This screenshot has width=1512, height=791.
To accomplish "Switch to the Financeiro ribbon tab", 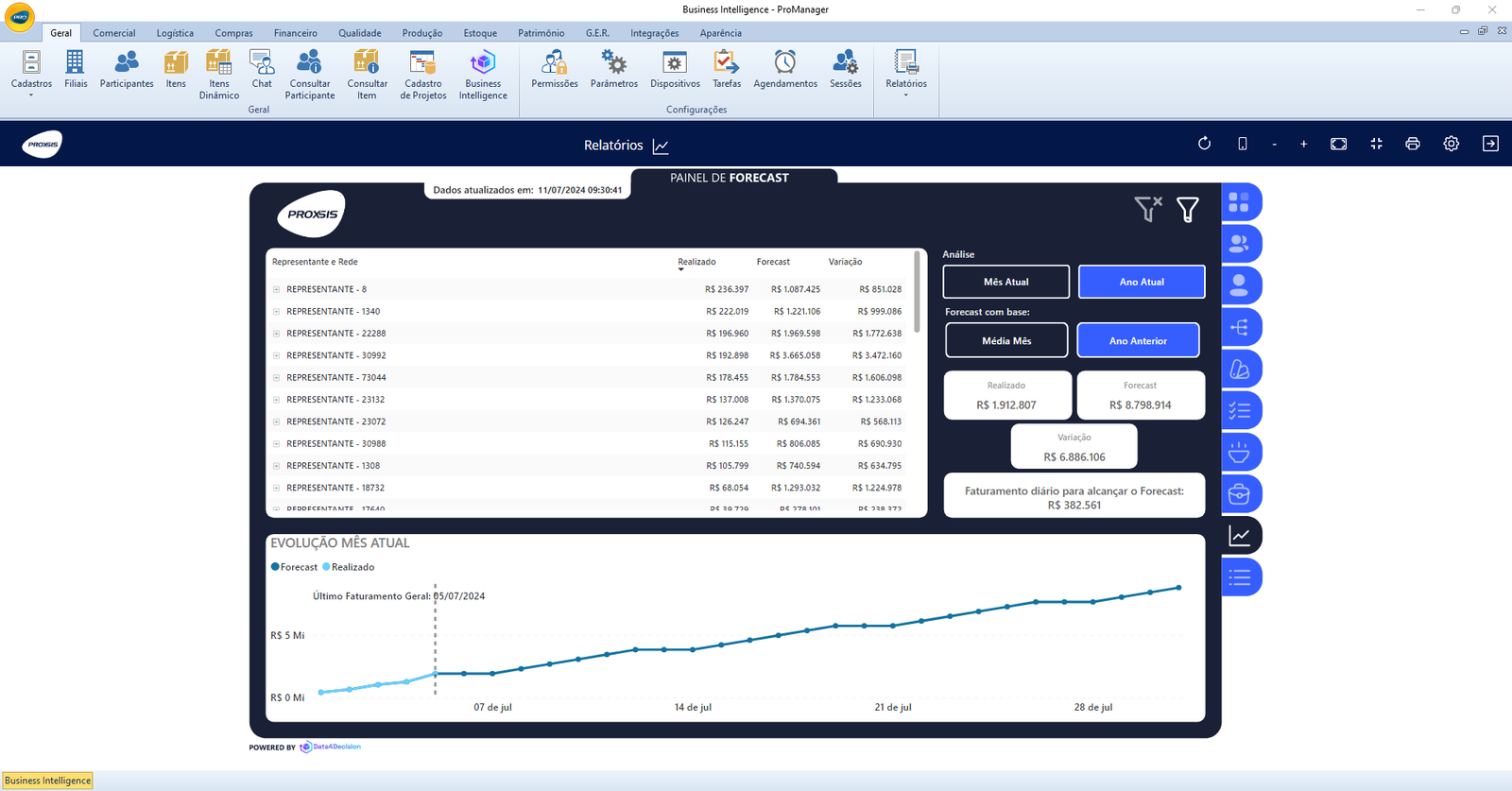I will 296,33.
